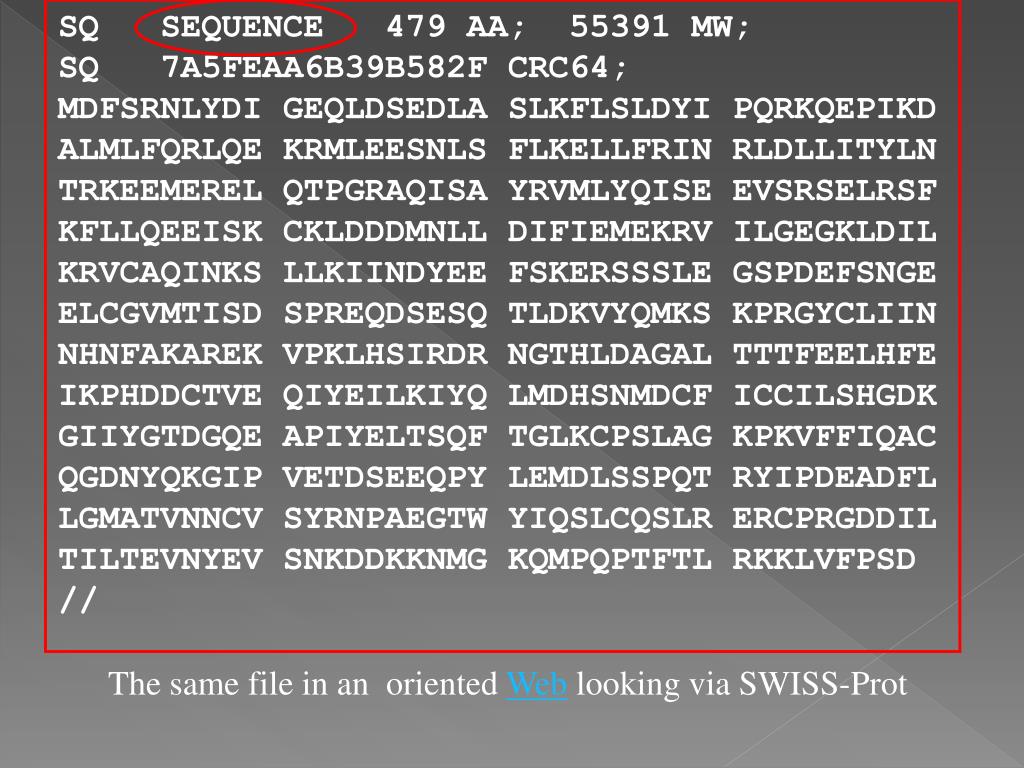The width and height of the screenshot is (1024, 768).
Task: Click sequence block FLKELLFRIN
Action: coord(610,150)
